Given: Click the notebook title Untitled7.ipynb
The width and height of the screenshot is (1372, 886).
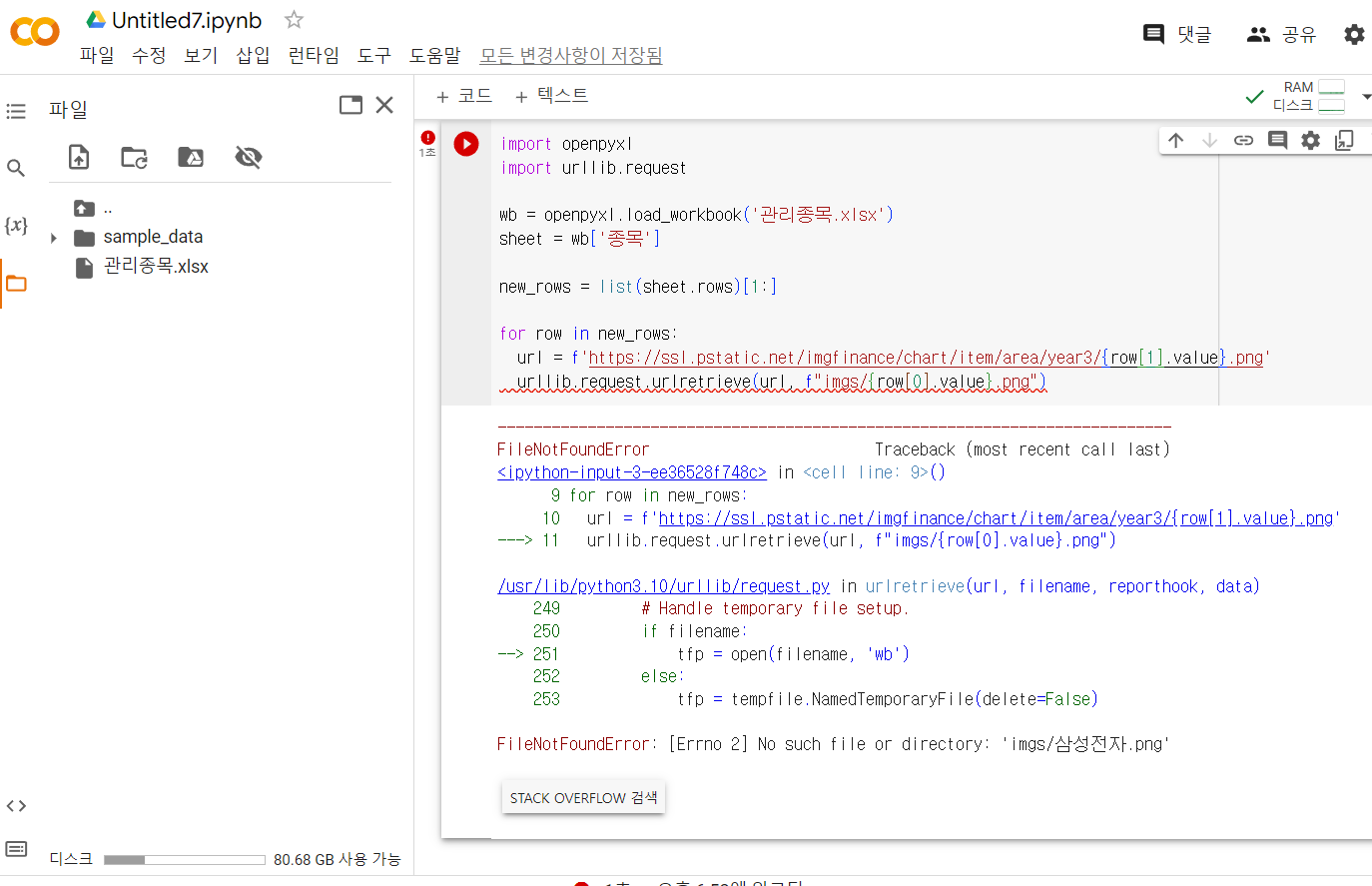Looking at the screenshot, I should pyautogui.click(x=187, y=20).
